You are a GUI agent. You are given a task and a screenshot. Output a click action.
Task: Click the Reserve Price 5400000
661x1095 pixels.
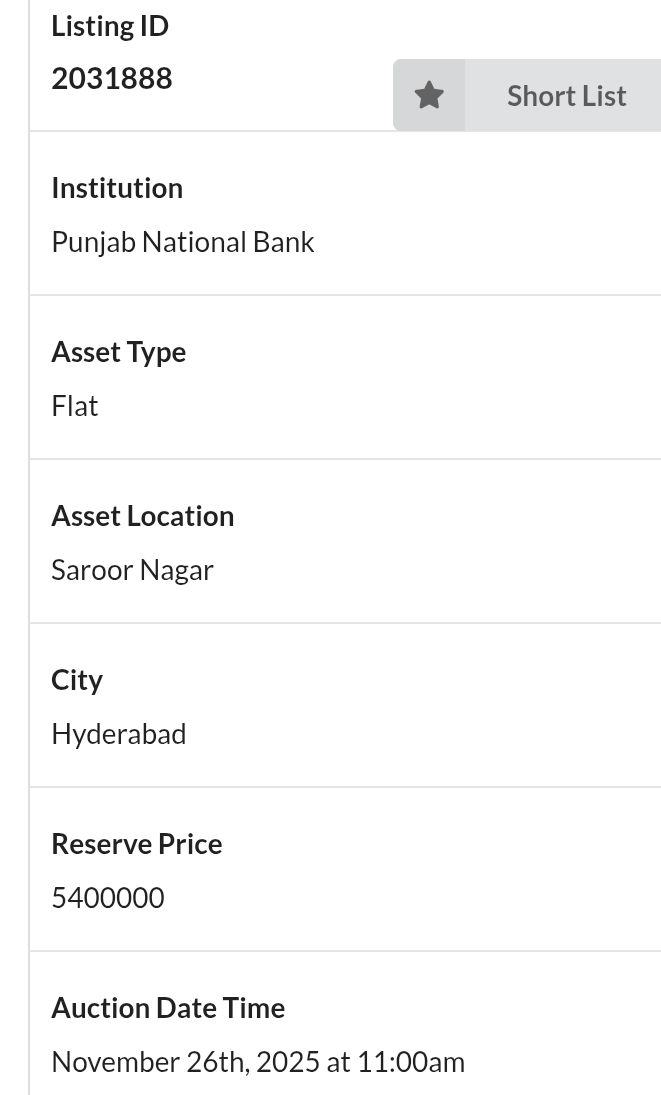pyautogui.click(x=107, y=897)
